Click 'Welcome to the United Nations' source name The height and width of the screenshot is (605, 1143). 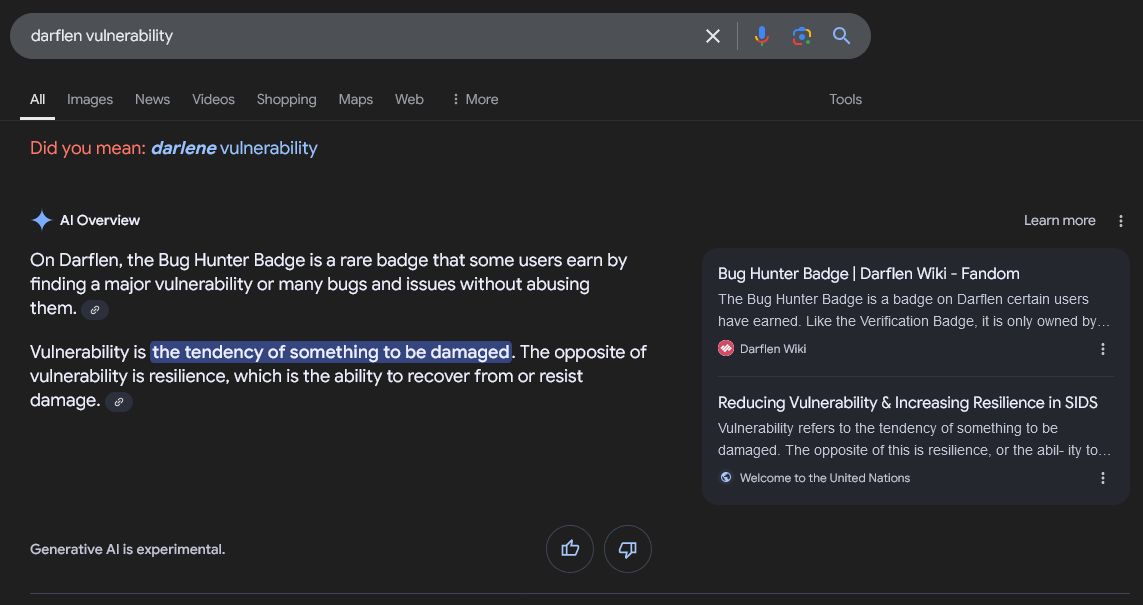824,478
